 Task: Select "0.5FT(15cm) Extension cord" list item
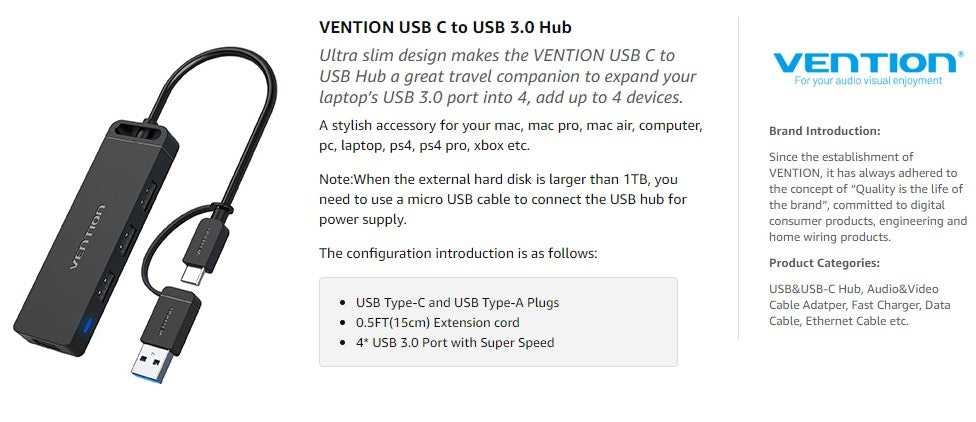[437, 323]
